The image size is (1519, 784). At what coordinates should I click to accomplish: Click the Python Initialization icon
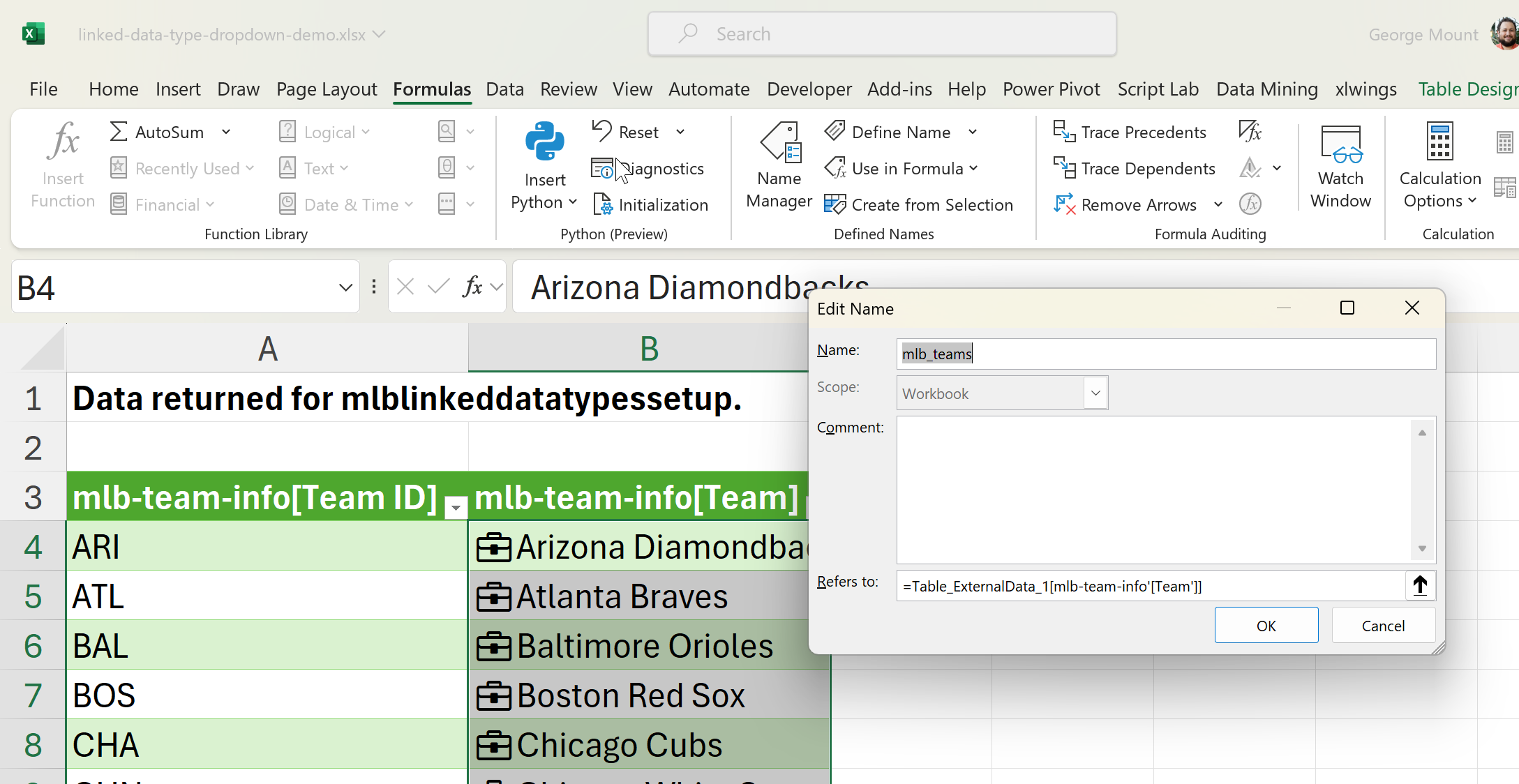click(602, 204)
